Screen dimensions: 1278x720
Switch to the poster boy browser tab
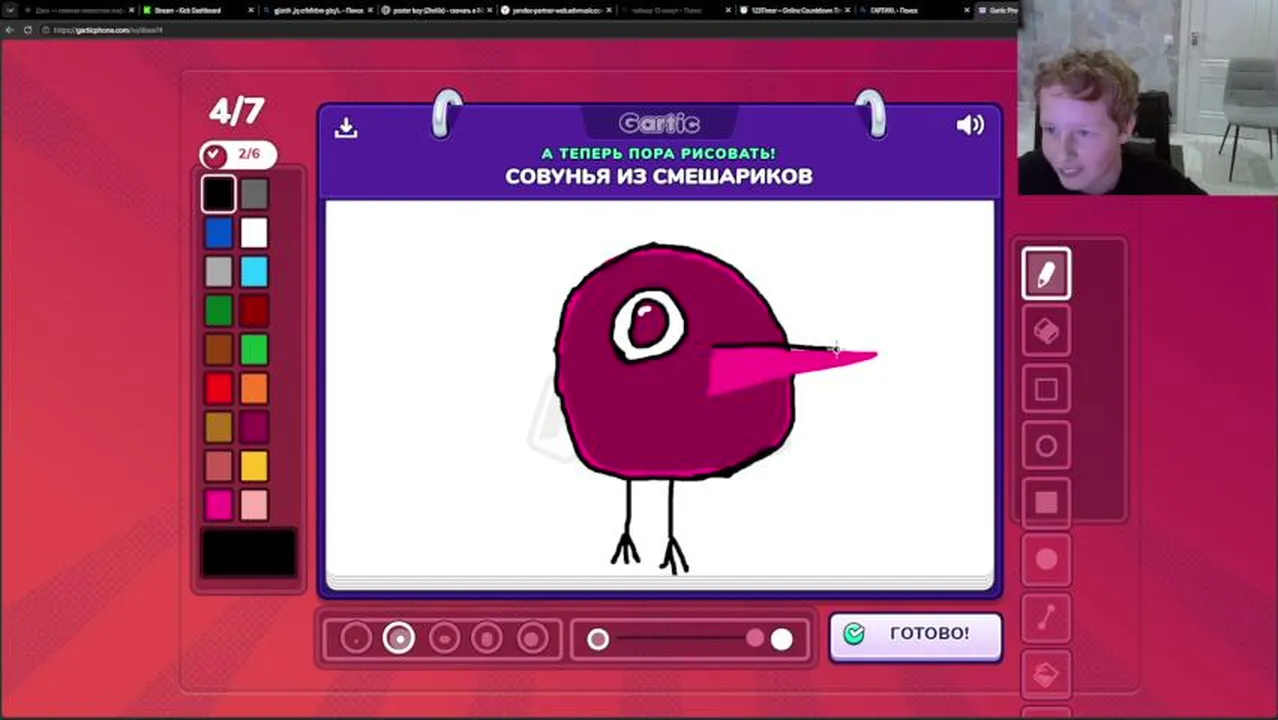point(435,10)
